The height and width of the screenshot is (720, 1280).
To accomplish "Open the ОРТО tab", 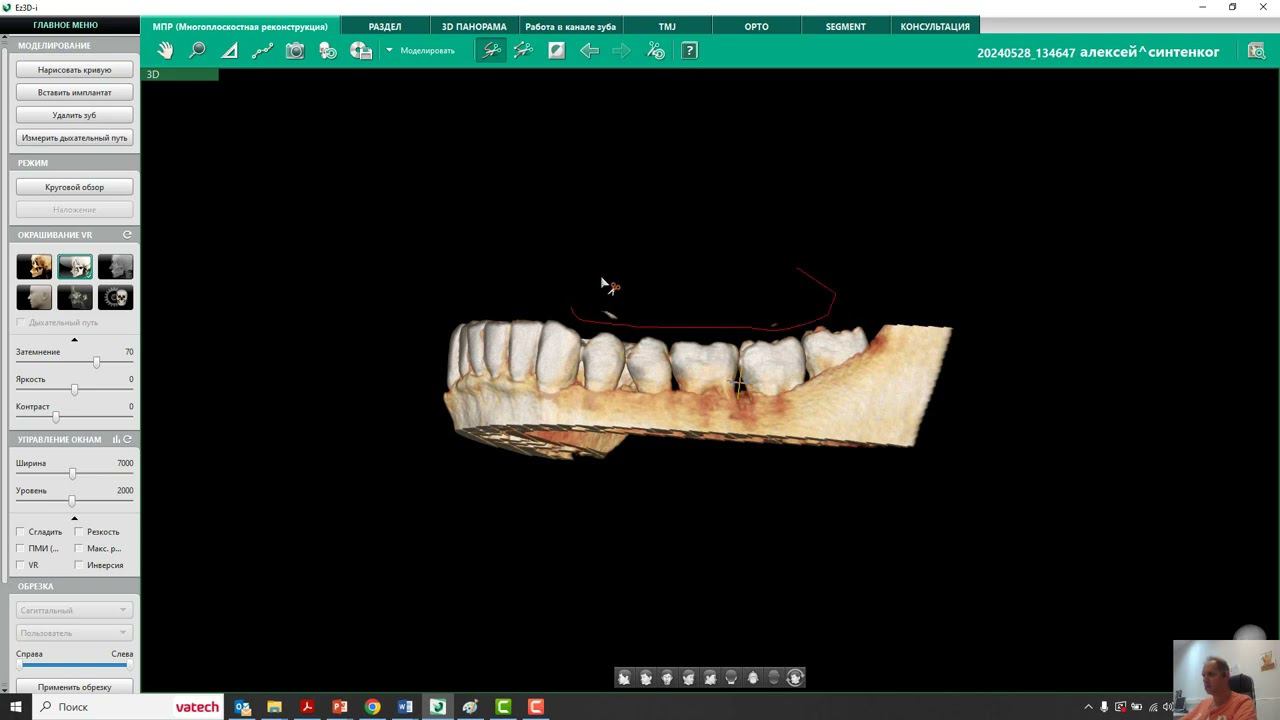I will pos(756,26).
